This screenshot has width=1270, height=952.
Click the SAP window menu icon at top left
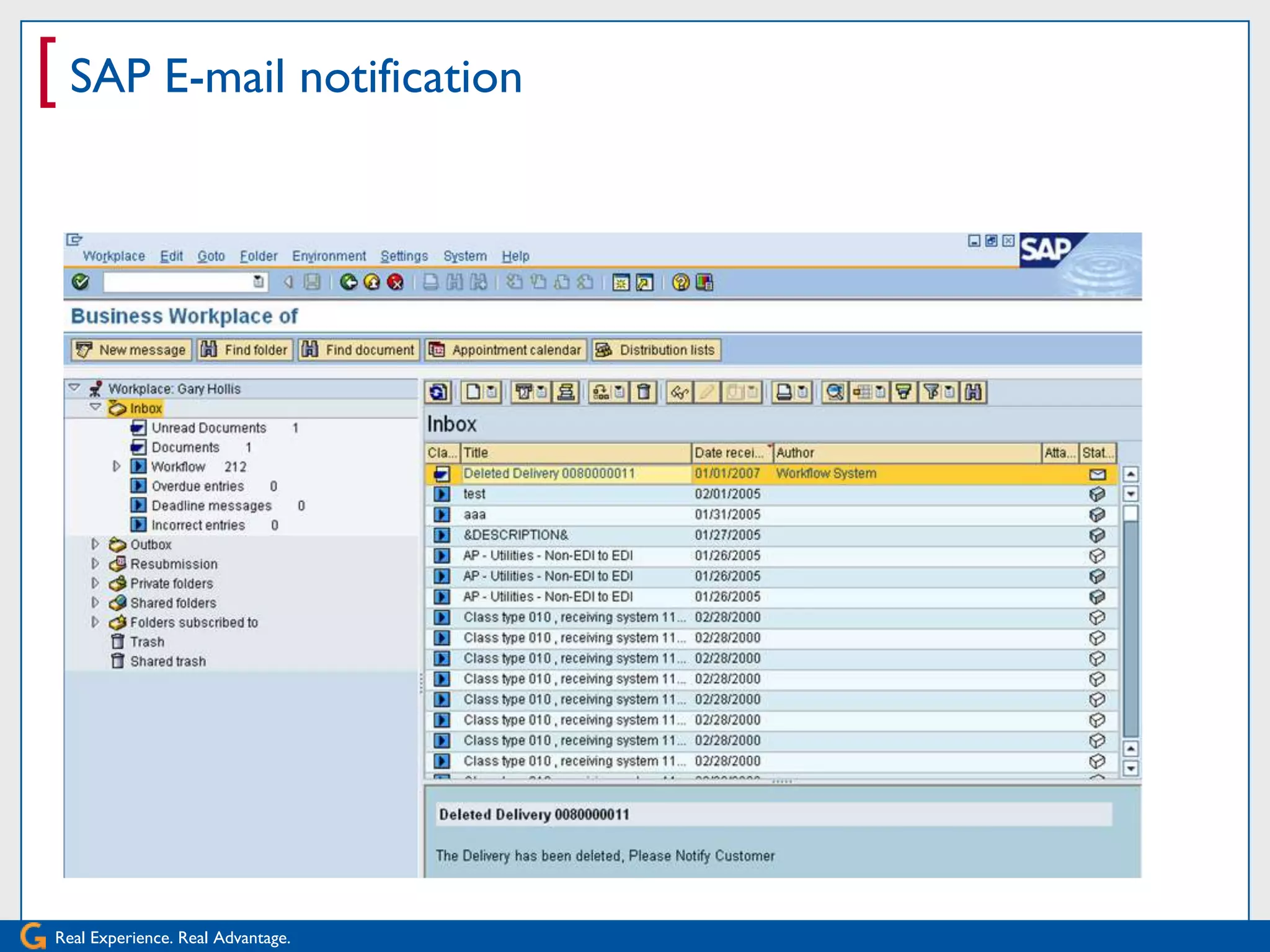[74, 239]
